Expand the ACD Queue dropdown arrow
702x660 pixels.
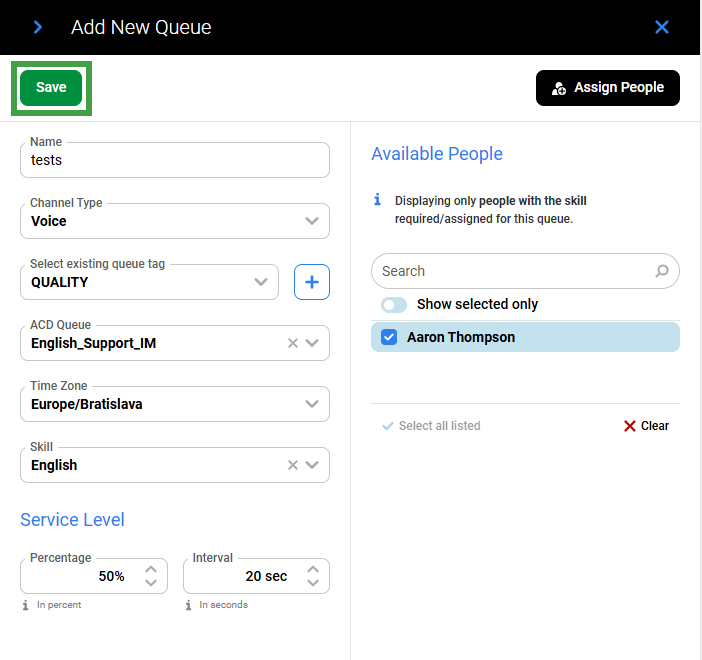[312, 343]
